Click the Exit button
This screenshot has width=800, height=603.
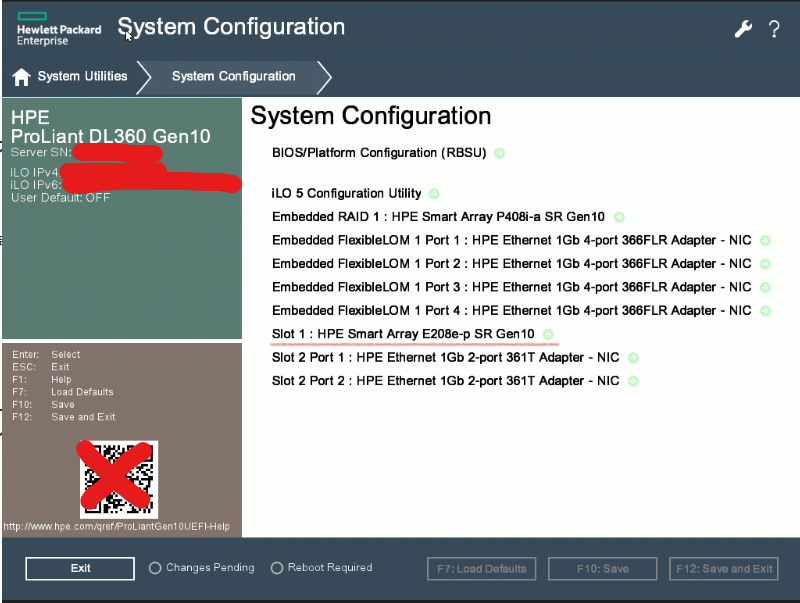tap(80, 568)
